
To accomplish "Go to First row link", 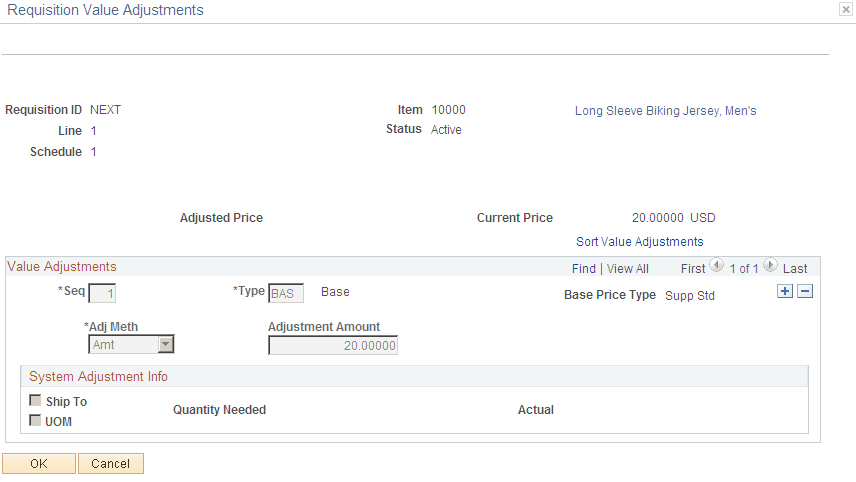I will pos(693,269).
